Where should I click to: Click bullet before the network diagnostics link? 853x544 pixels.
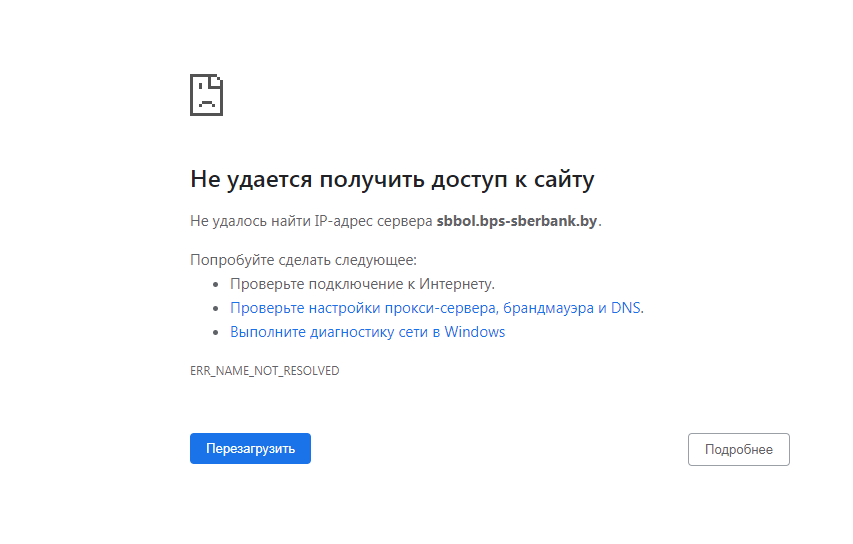pos(217,333)
